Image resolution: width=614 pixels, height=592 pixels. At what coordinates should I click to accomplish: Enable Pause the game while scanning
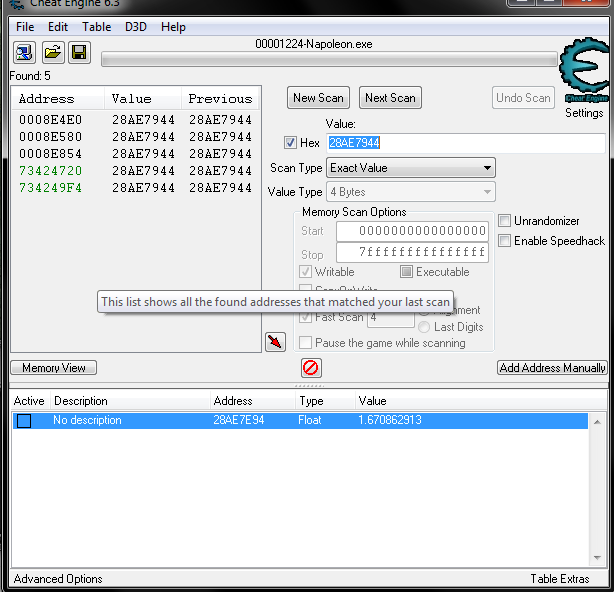coord(305,343)
